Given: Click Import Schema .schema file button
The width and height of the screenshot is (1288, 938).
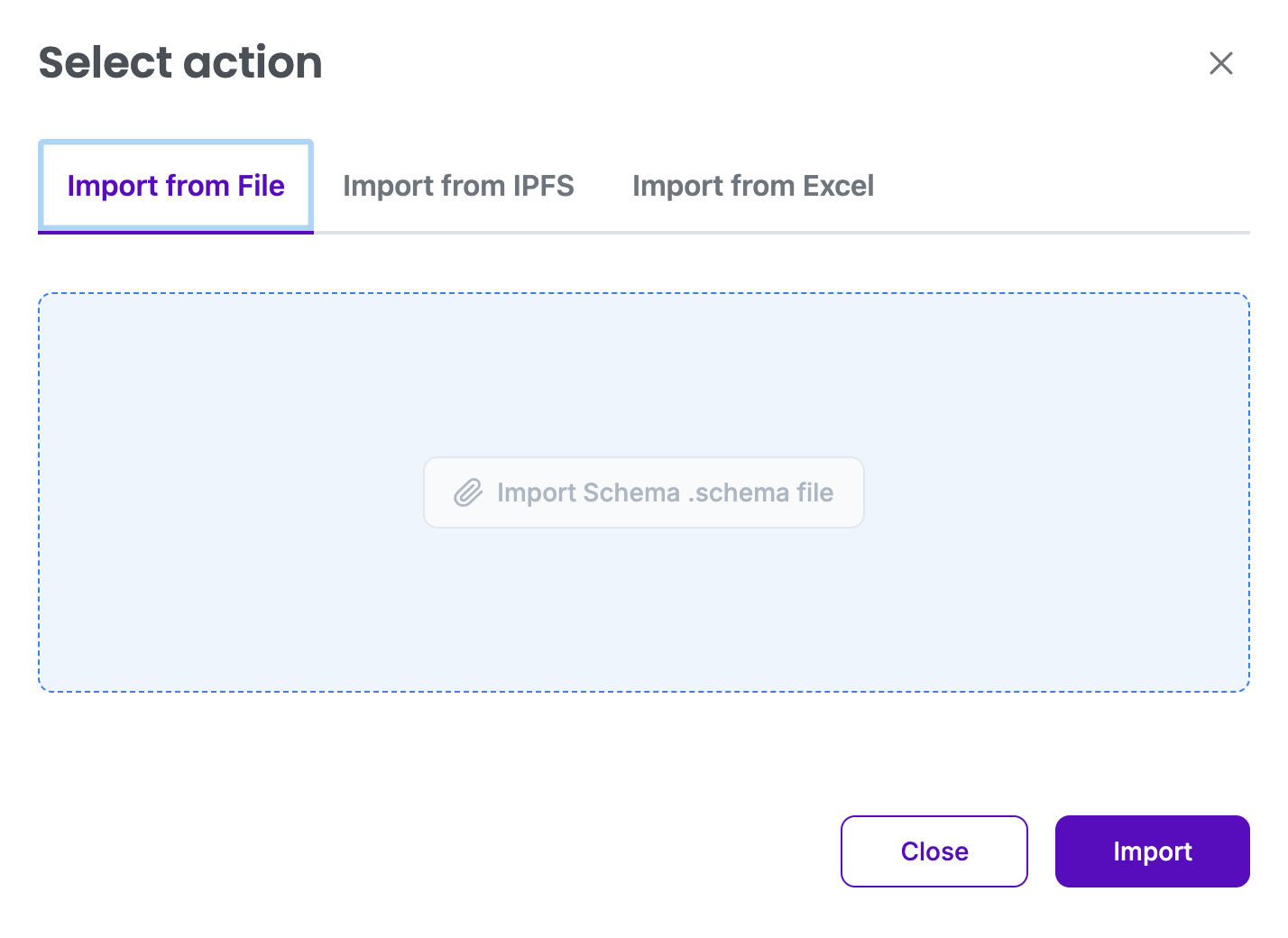Looking at the screenshot, I should 643,492.
